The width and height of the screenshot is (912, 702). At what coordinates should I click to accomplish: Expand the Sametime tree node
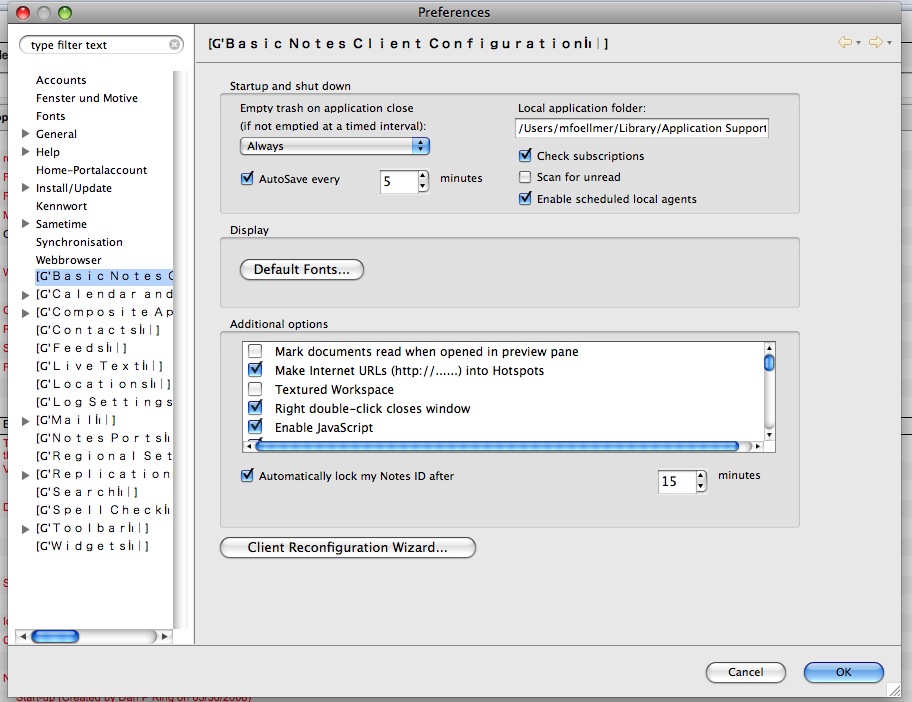pos(25,224)
